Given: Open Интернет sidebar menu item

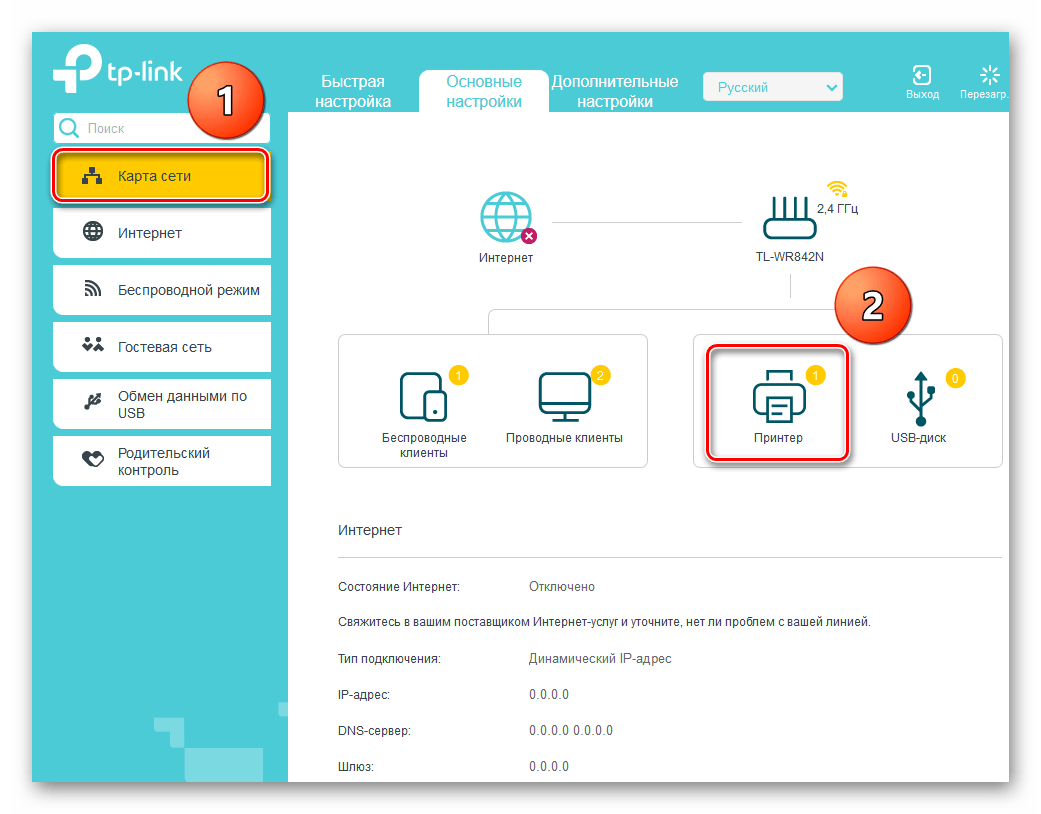Looking at the screenshot, I should 161,233.
